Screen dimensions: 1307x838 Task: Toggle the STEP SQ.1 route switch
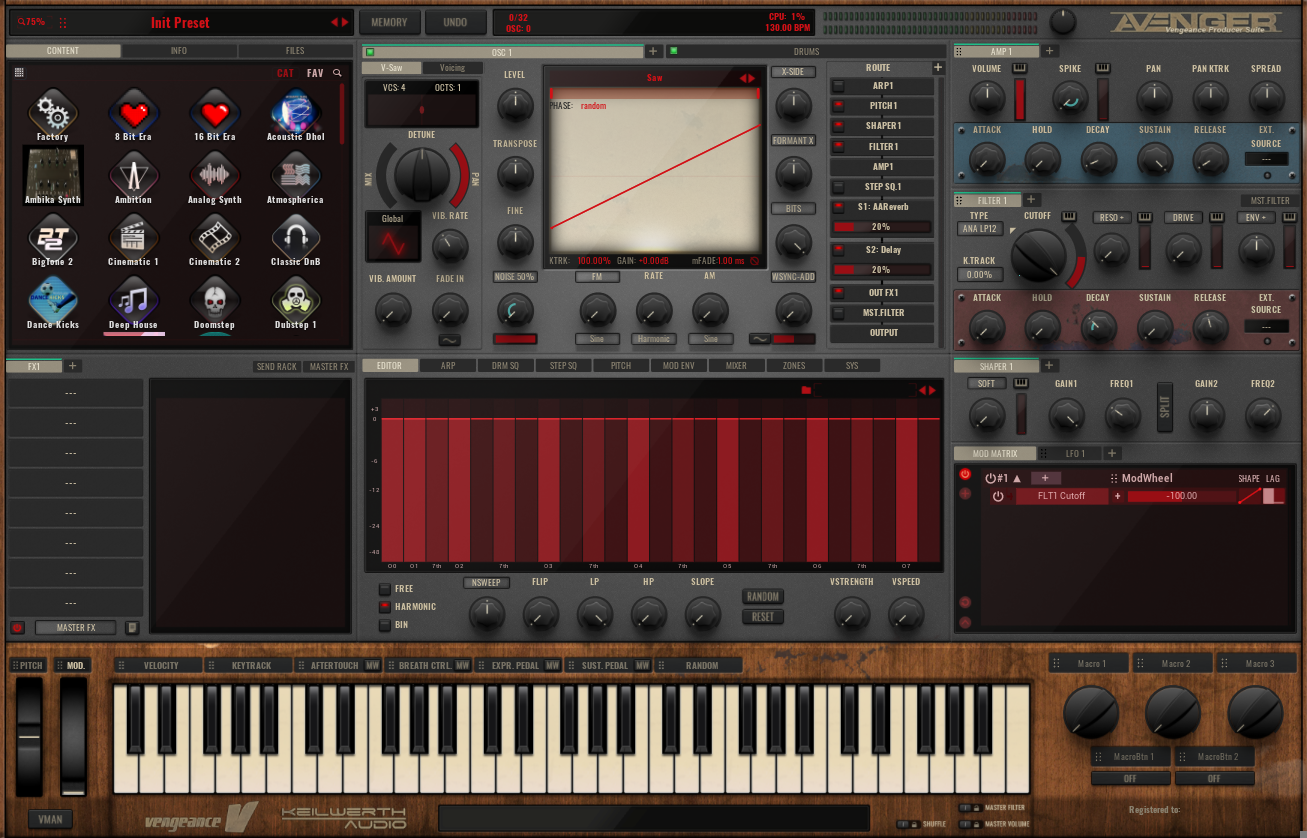click(839, 187)
